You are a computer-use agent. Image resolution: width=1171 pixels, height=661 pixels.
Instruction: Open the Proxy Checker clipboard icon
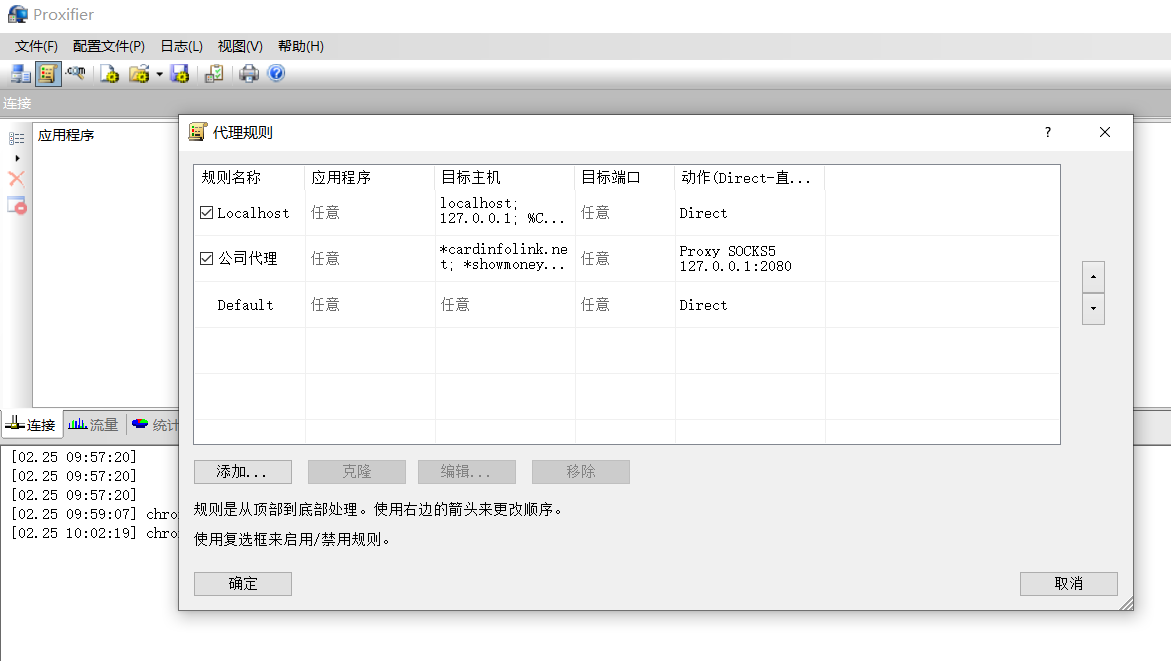tap(214, 73)
